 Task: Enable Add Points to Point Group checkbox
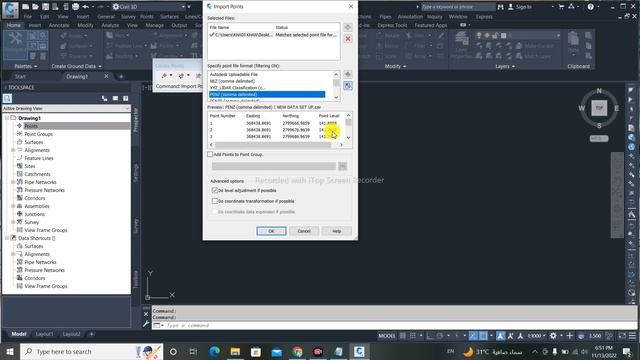click(x=210, y=154)
